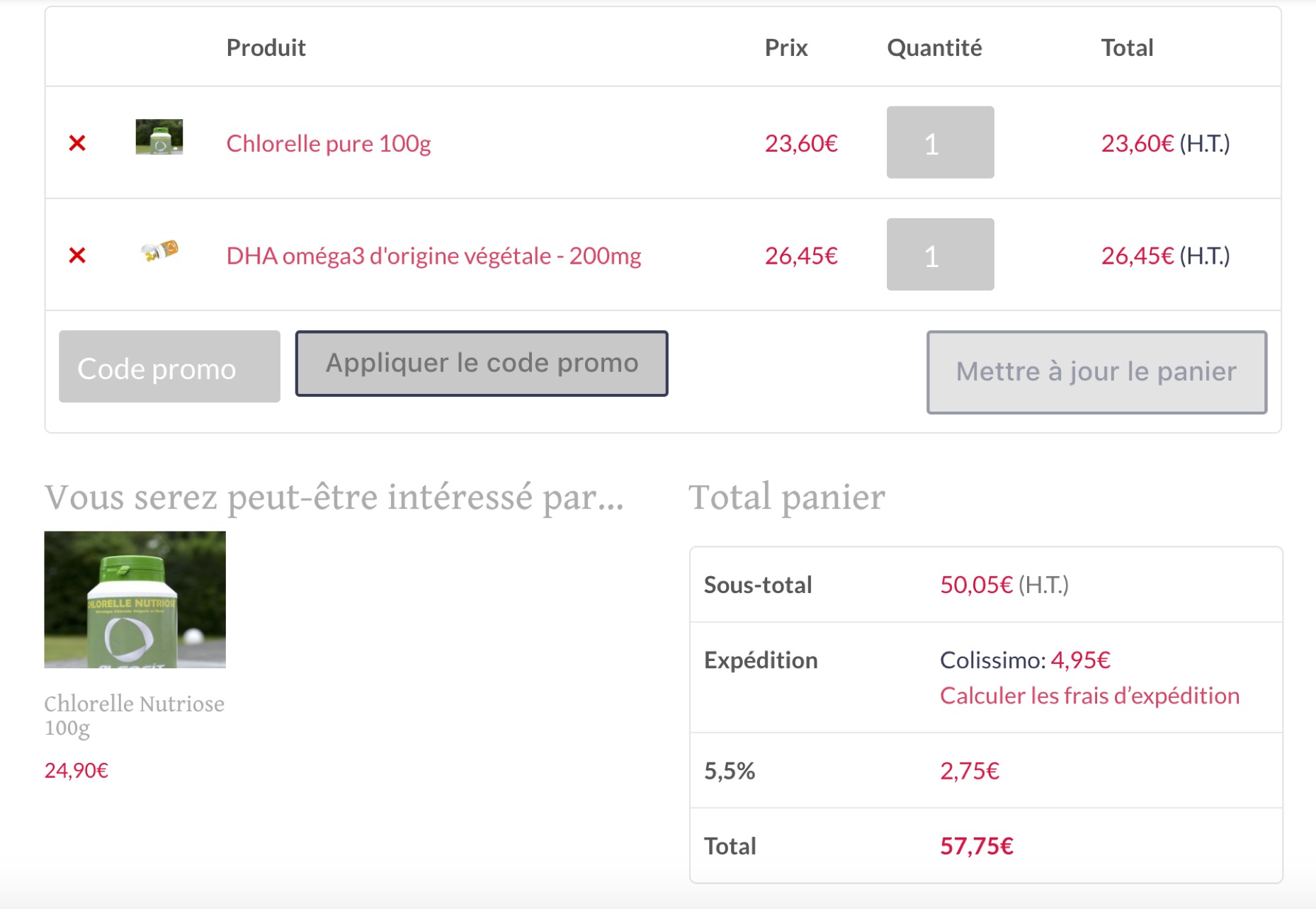Open the Chlorelle Nutriose 100g title link
This screenshot has width=1316, height=909.
click(x=134, y=715)
